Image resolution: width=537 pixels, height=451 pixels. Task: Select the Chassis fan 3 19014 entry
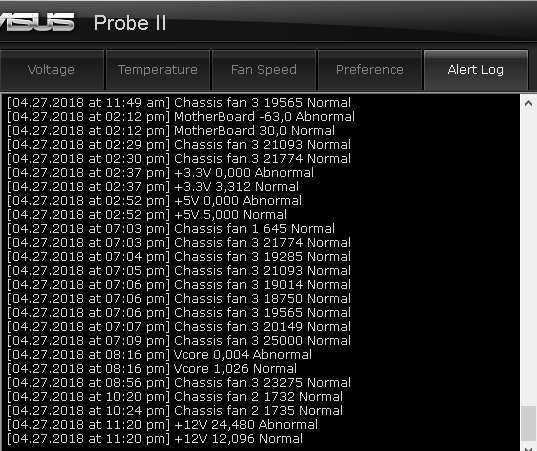point(179,285)
